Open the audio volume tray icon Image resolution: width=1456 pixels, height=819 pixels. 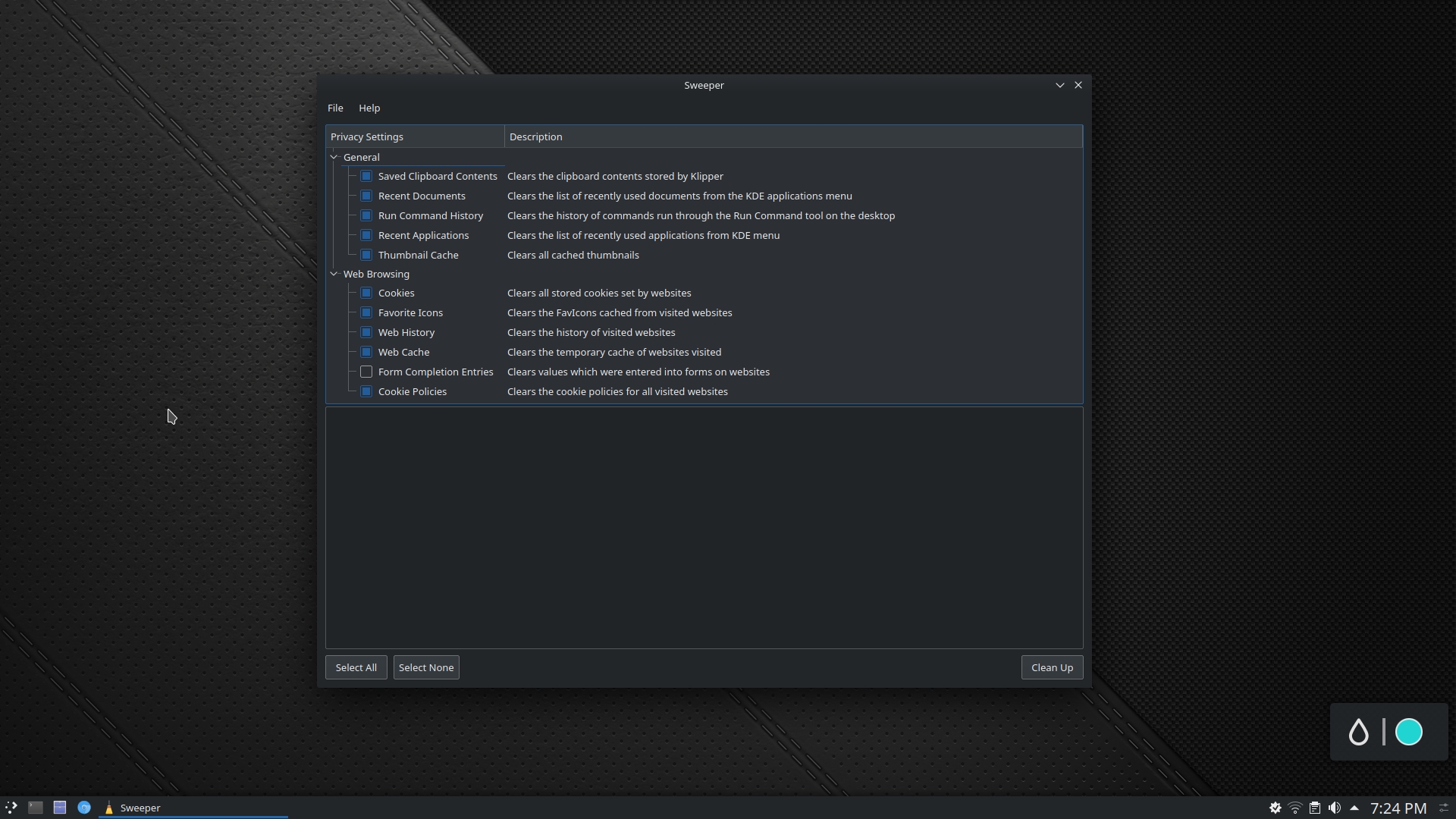[1335, 808]
